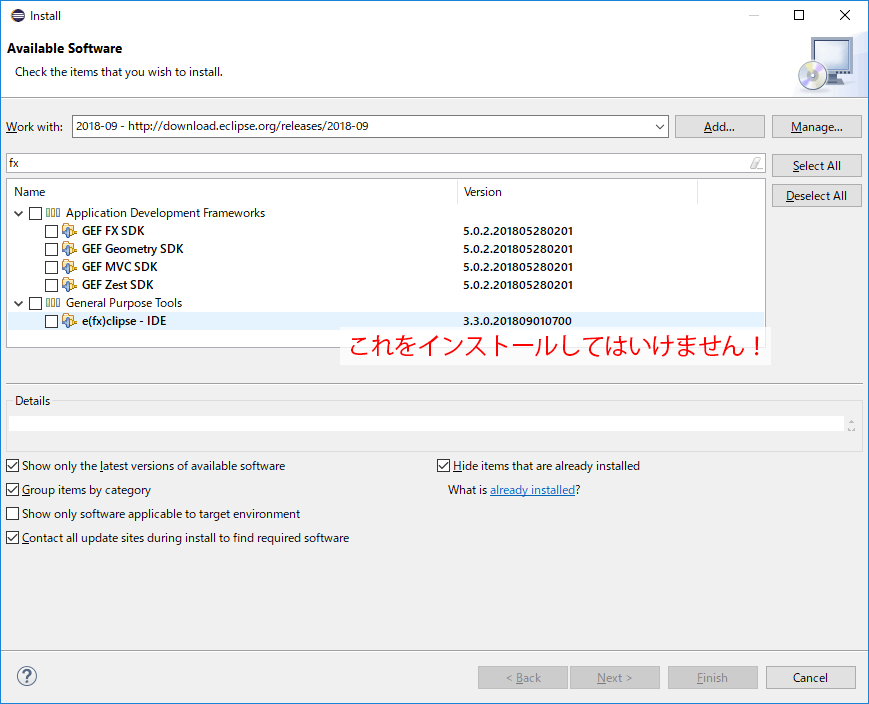Enable Show only software applicable to target environment
The width and height of the screenshot is (869, 704).
[12, 514]
